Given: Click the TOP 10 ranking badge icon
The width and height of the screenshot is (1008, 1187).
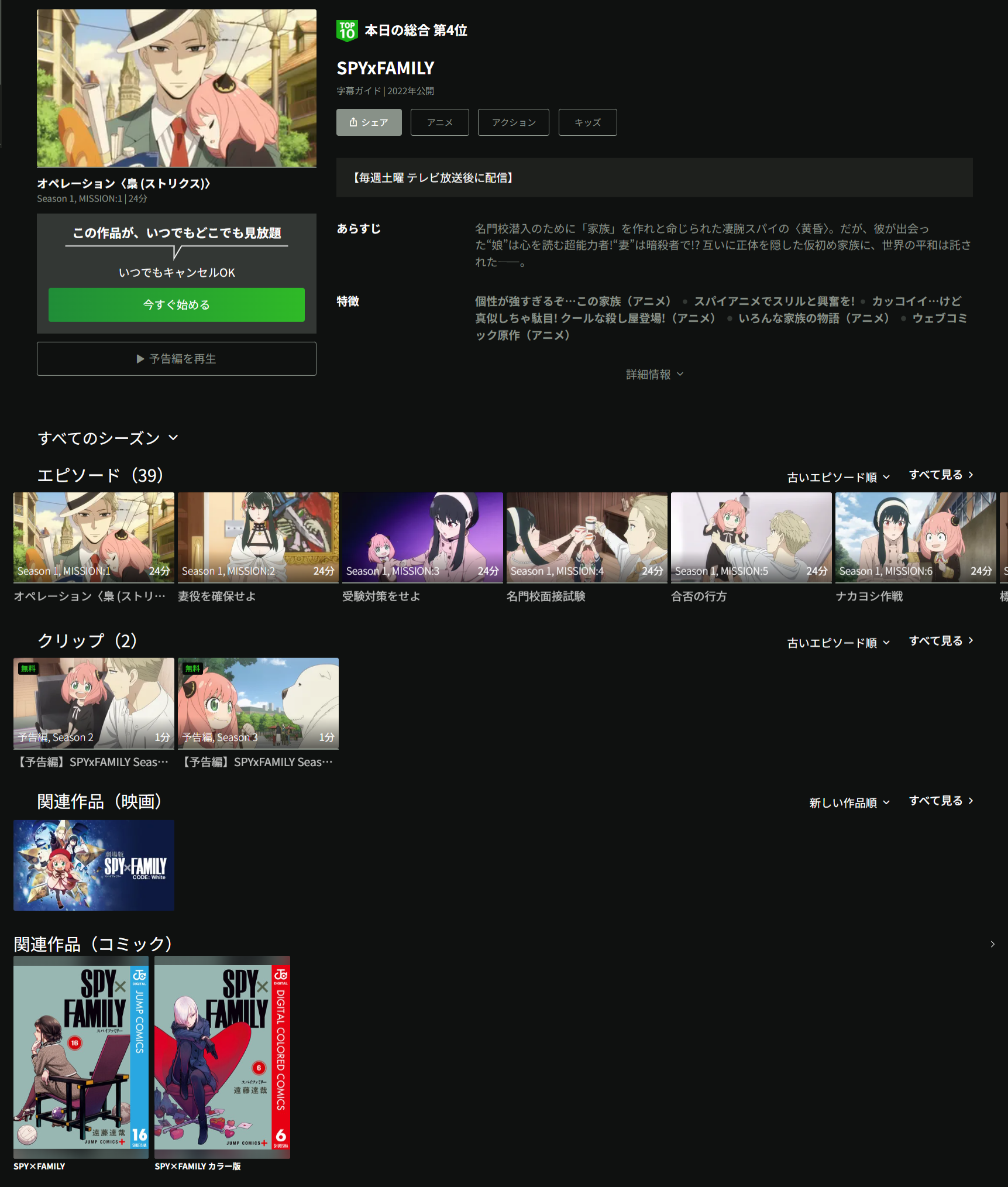Looking at the screenshot, I should click(x=347, y=30).
